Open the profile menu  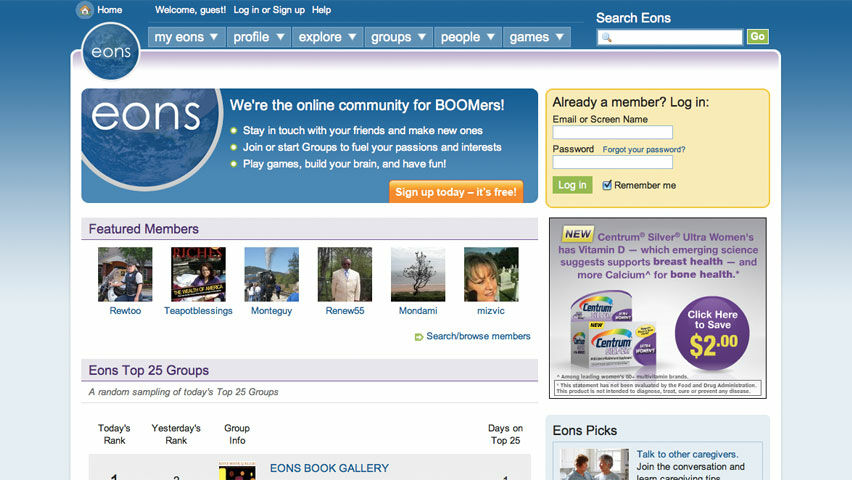pos(259,37)
